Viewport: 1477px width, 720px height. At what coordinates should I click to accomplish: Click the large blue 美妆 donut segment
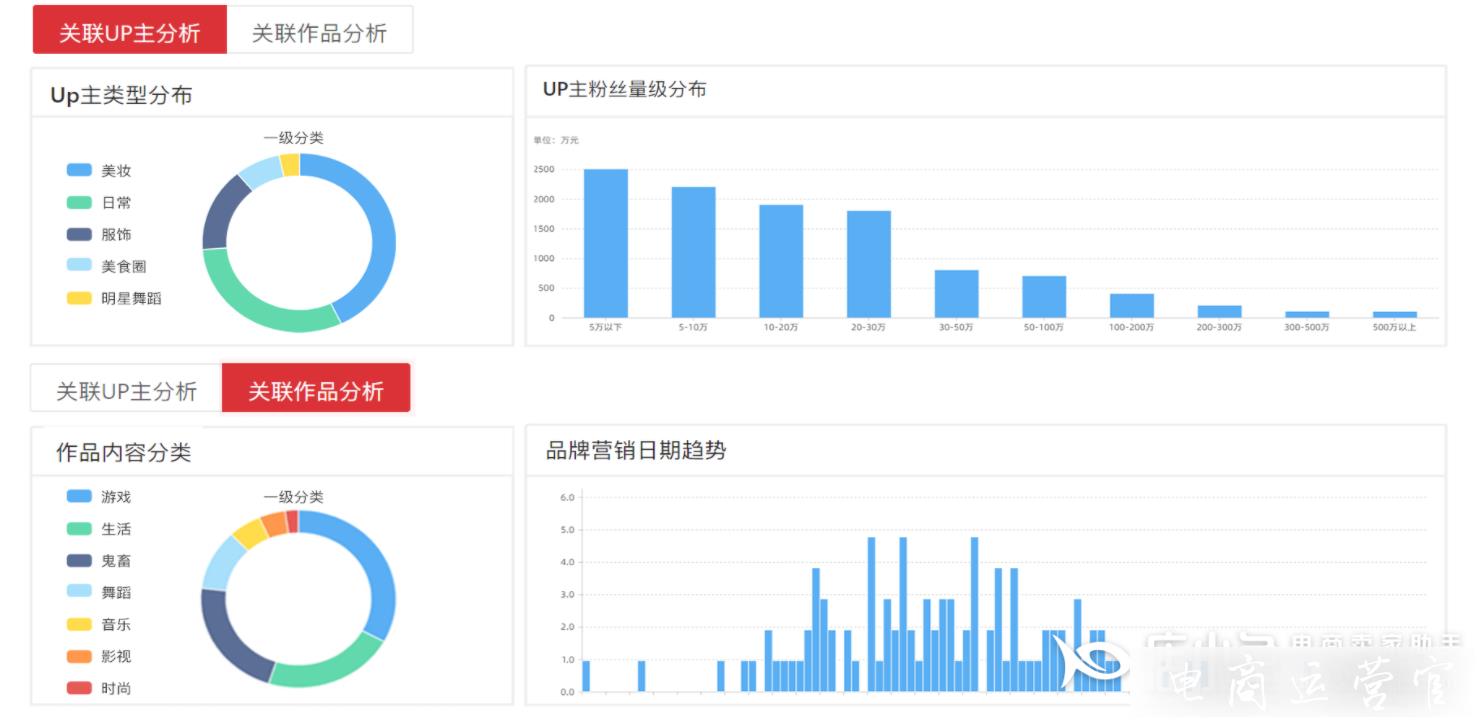click(x=382, y=240)
